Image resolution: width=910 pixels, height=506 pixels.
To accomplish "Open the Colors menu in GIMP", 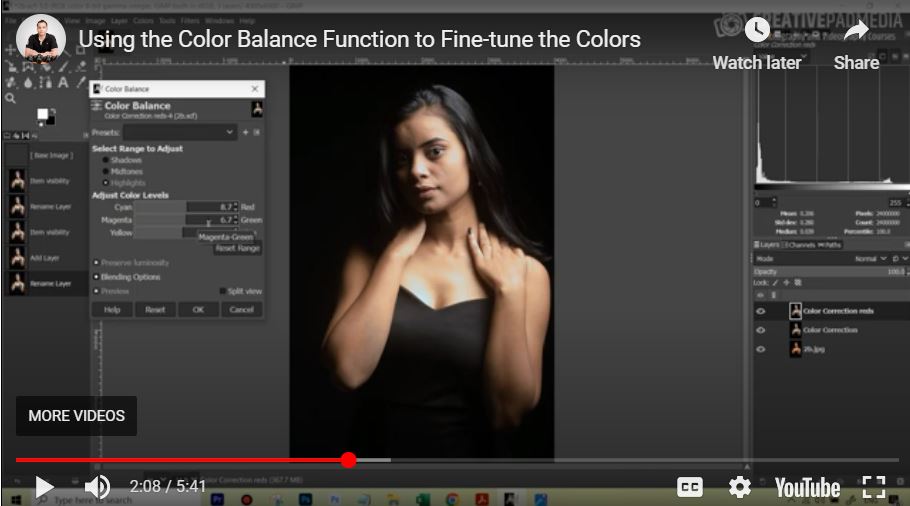I will [143, 21].
